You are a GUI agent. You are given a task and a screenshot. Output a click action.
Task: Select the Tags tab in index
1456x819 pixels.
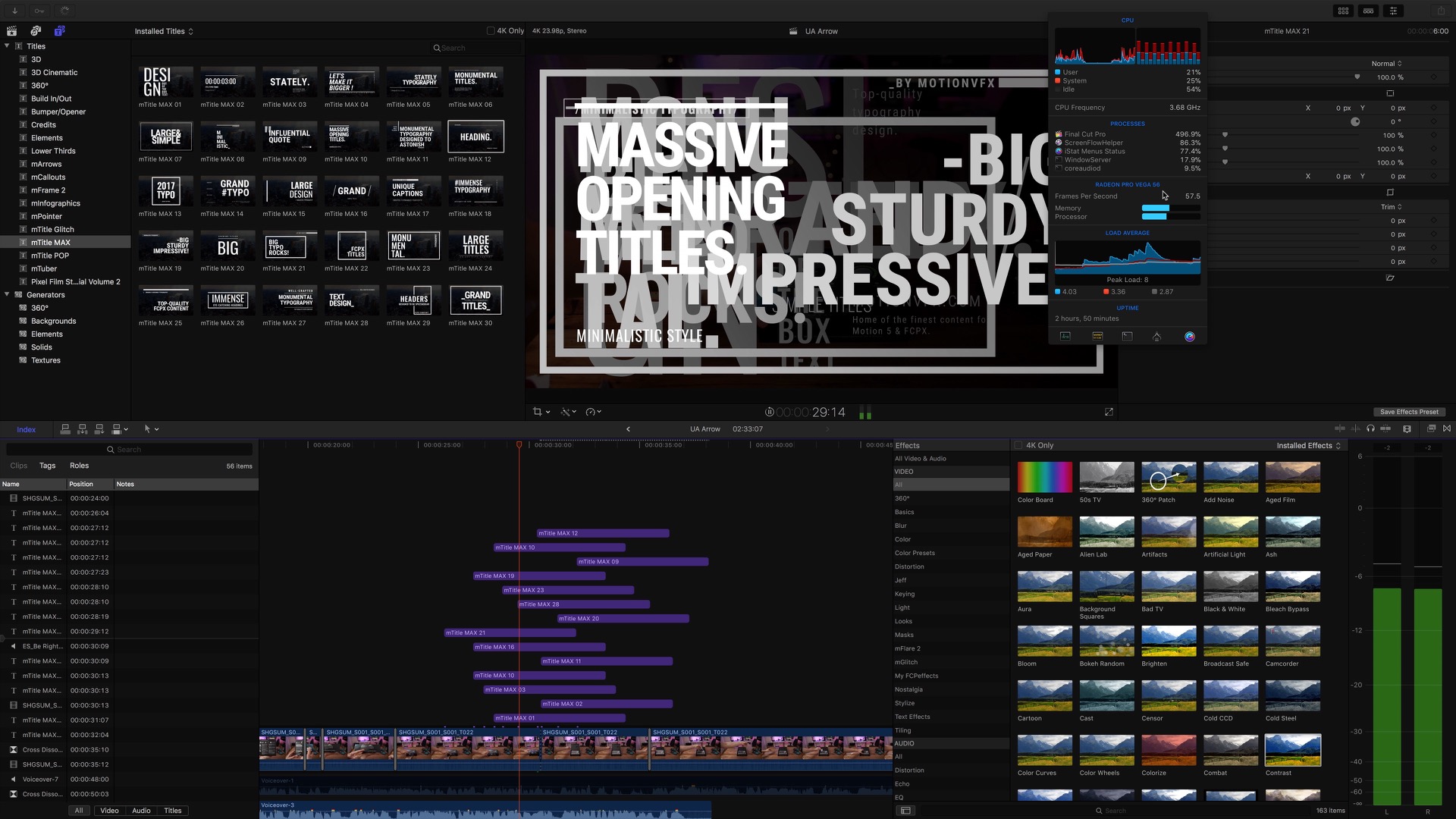click(47, 466)
